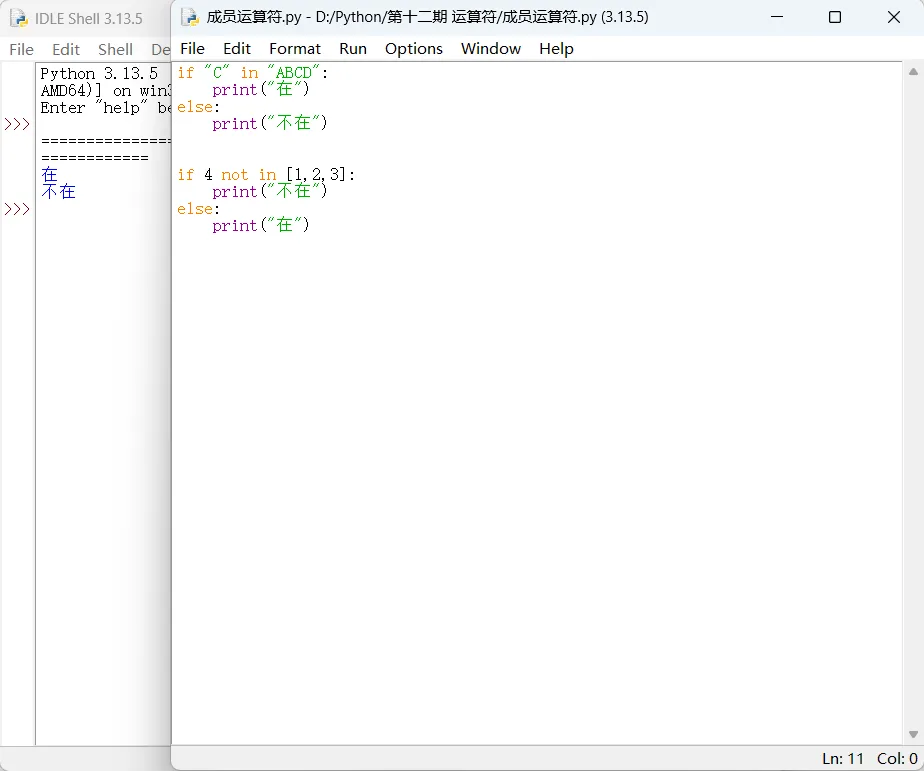
Task: Click the bottom >>> prompt in Shell
Action: (16, 209)
